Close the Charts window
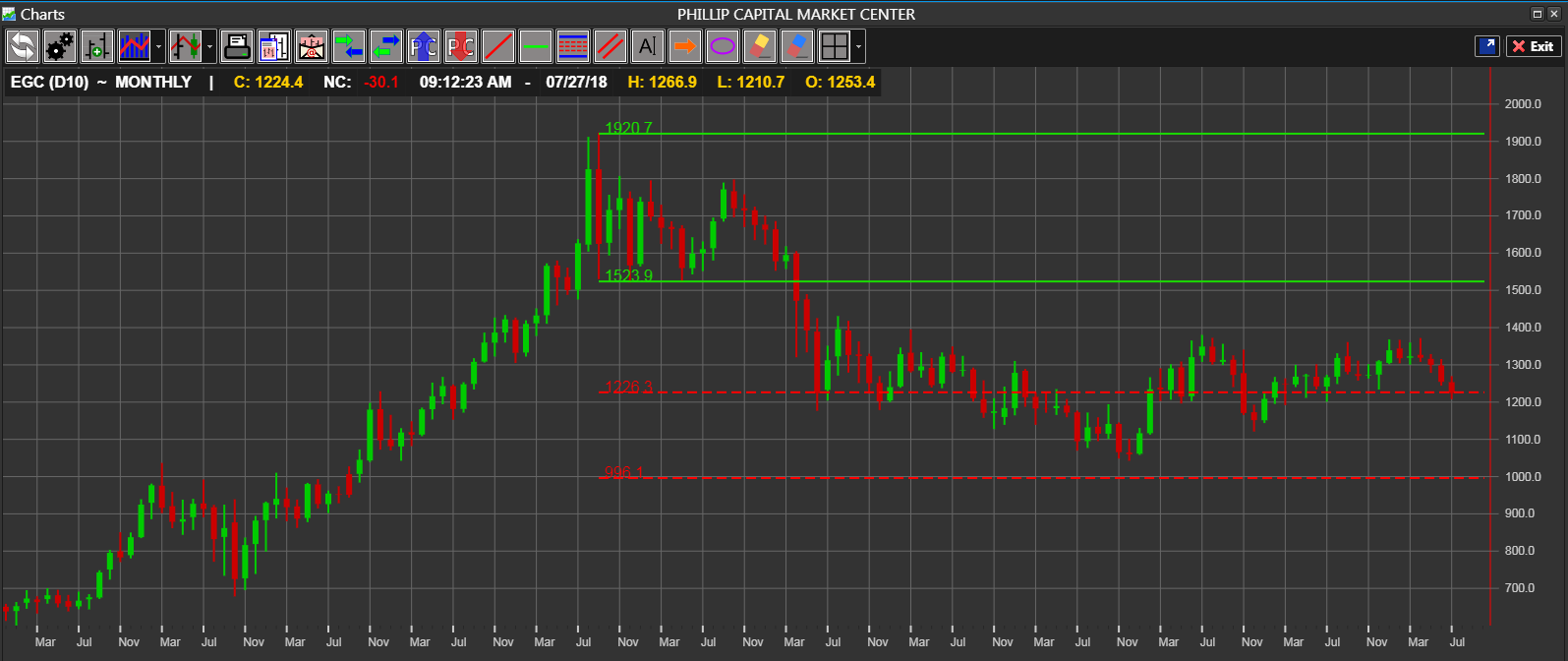Viewport: 1568px width, 661px height. click(1554, 14)
